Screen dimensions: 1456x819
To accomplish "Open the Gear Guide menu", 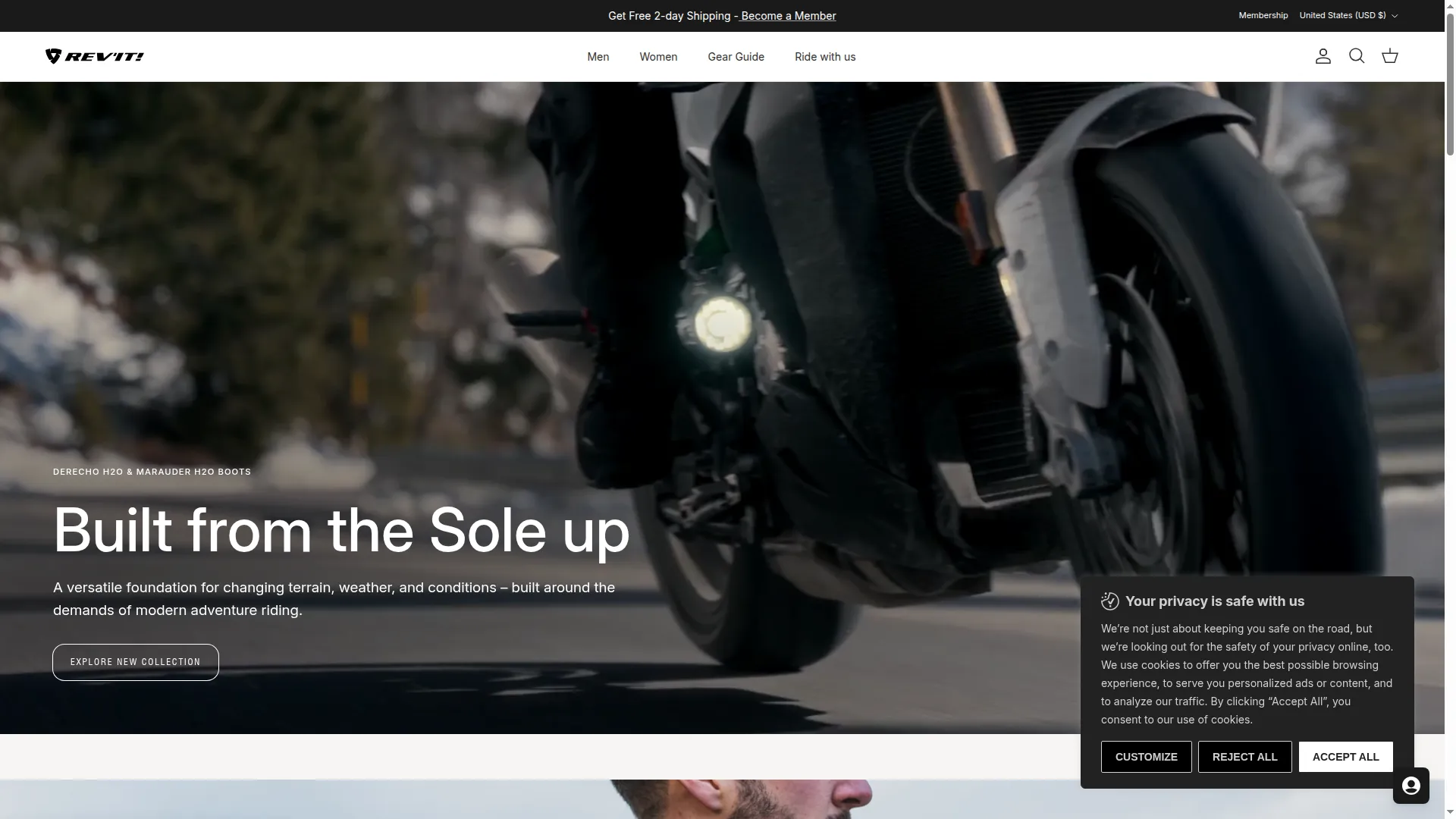I will point(736,57).
